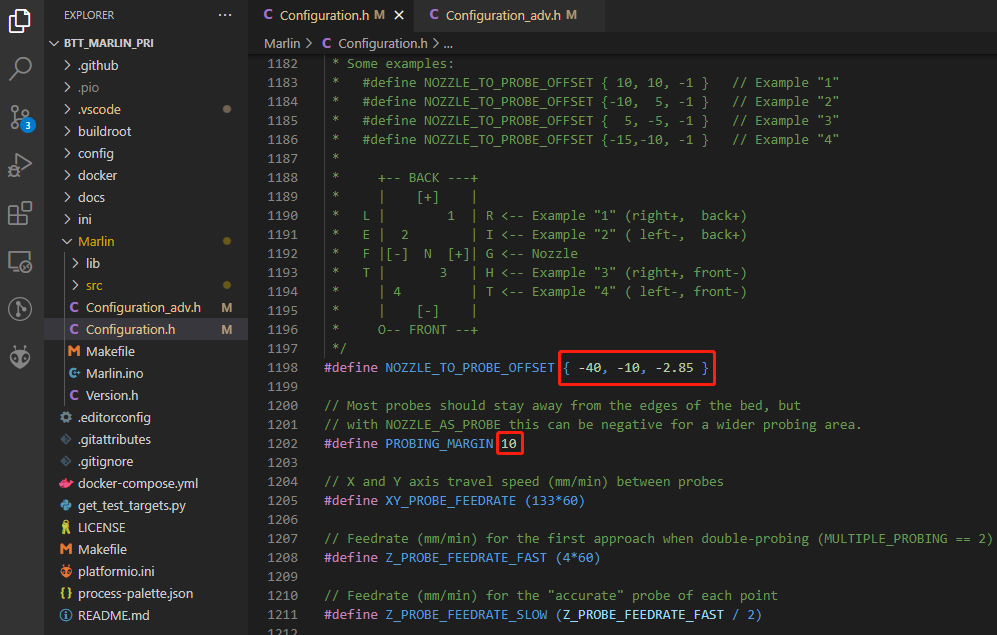Open the PlatformIO alien icon

(21, 357)
